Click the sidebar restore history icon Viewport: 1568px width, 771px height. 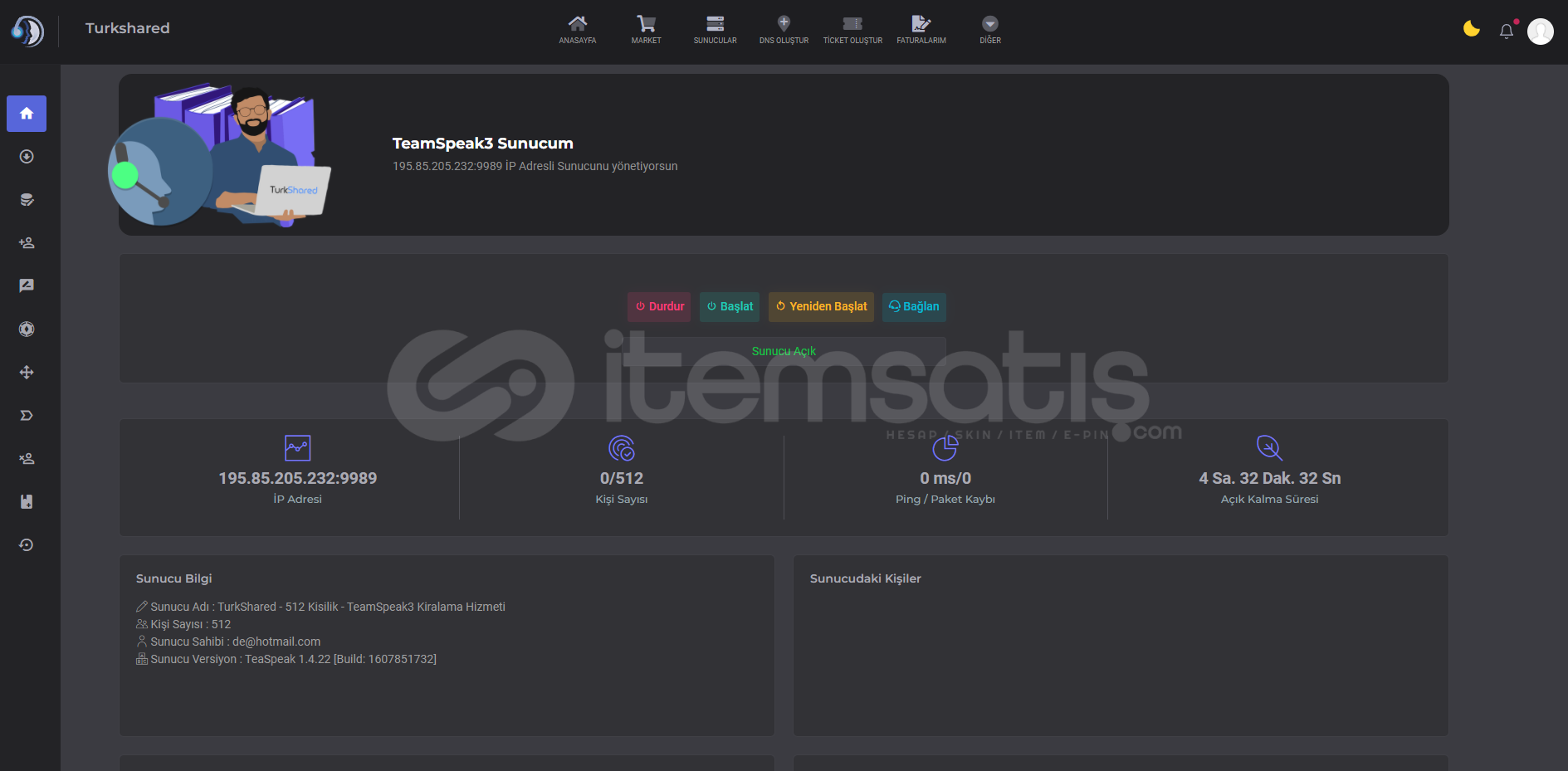coord(27,545)
